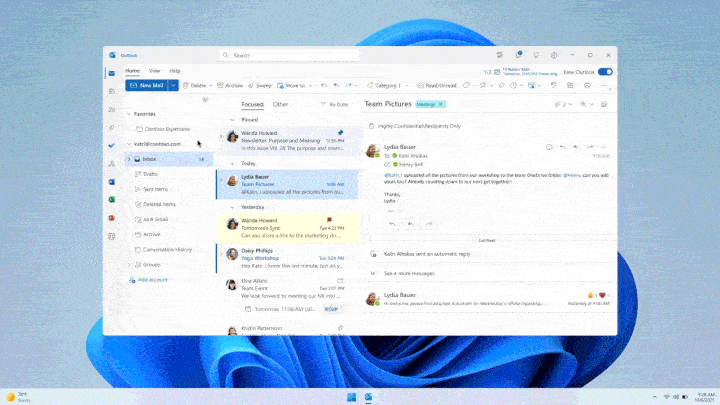
Task: Open the Windows Start button
Action: (x=351, y=397)
